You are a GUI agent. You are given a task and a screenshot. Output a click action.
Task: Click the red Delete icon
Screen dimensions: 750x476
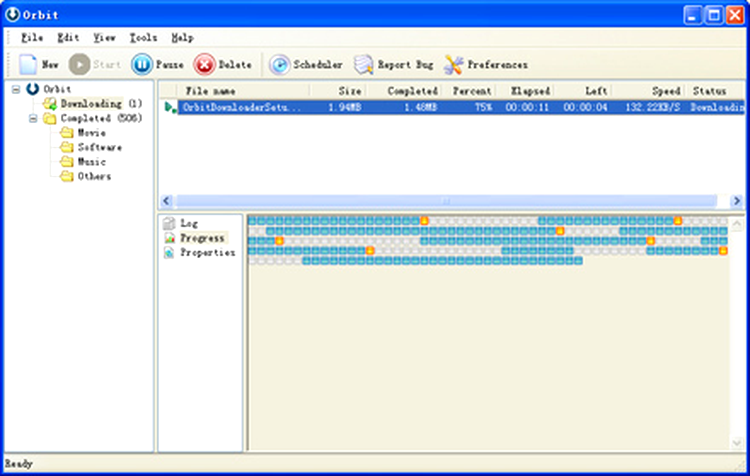(x=204, y=64)
